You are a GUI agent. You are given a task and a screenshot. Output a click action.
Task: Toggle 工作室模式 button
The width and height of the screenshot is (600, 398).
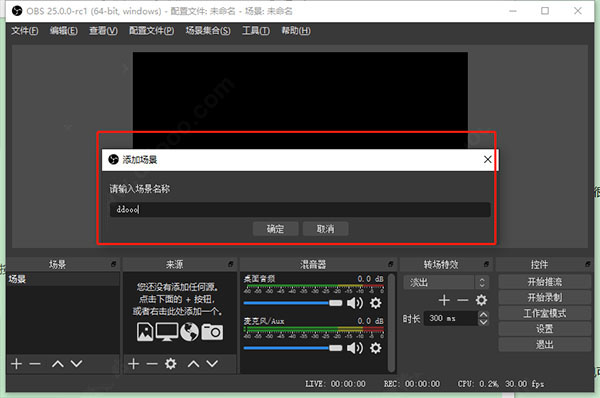point(545,313)
